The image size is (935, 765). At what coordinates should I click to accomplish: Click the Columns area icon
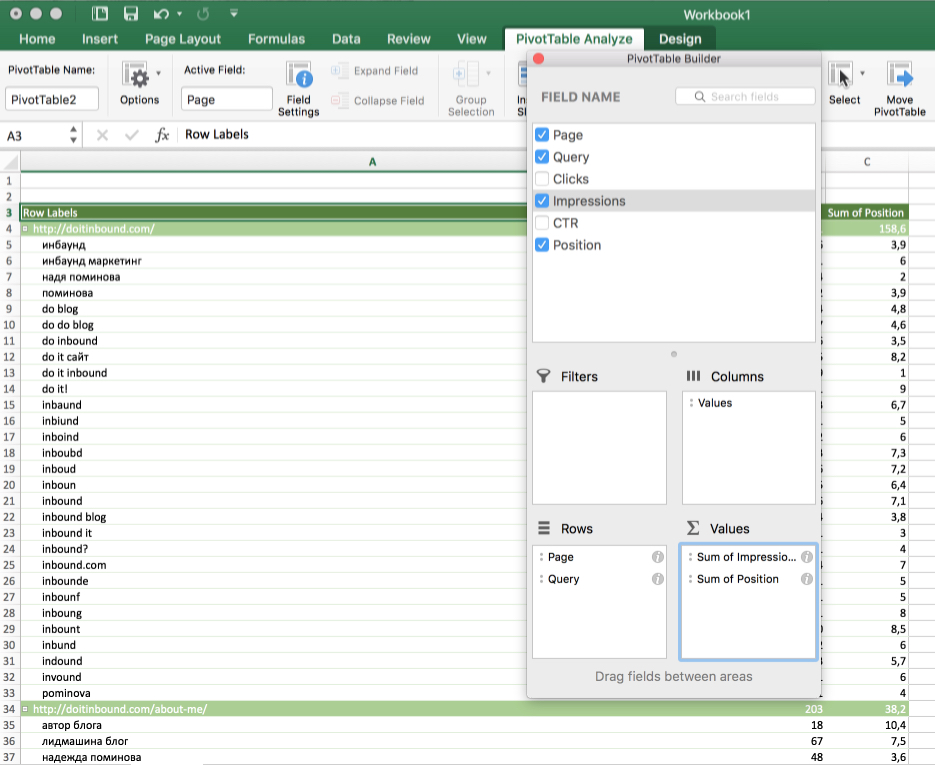point(693,376)
